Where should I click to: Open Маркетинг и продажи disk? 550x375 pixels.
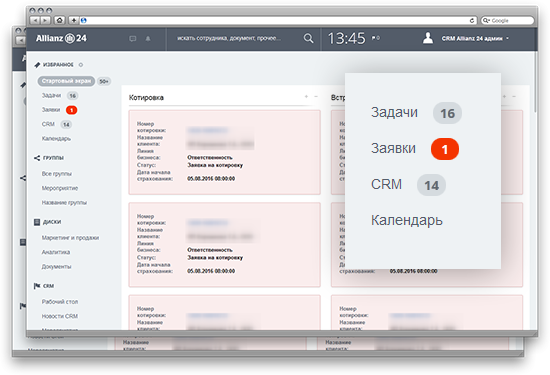point(70,238)
